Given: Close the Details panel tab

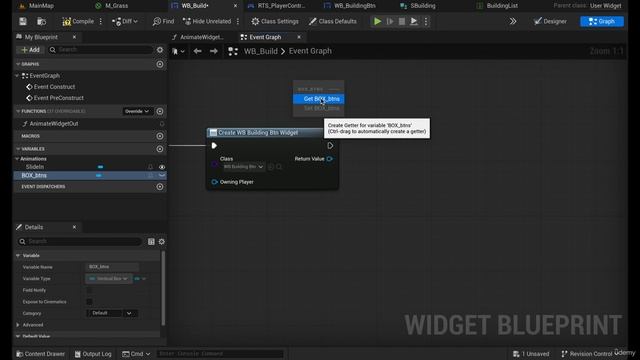Looking at the screenshot, I should point(74,227).
